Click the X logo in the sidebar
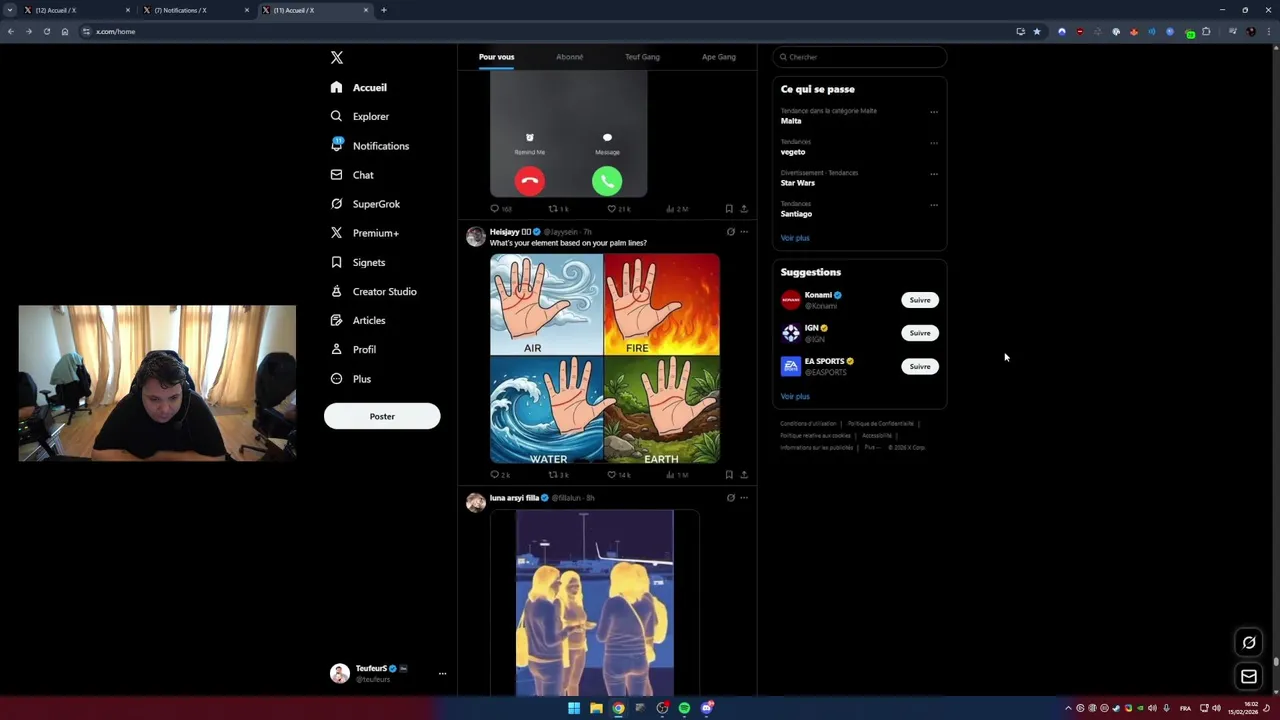 point(337,58)
